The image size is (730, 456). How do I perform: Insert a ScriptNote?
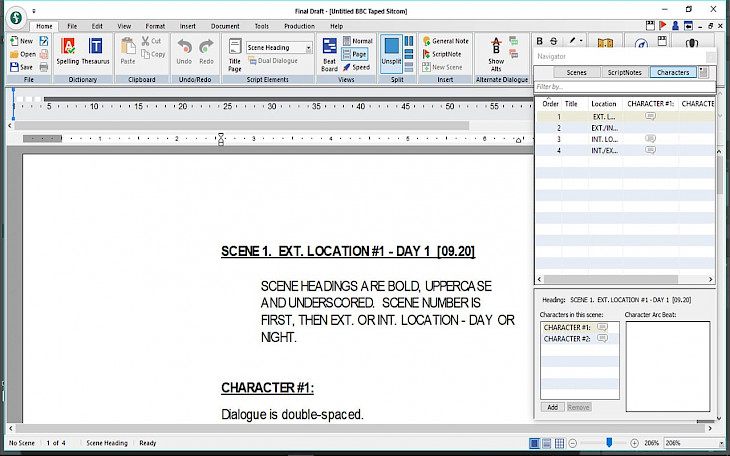442,54
